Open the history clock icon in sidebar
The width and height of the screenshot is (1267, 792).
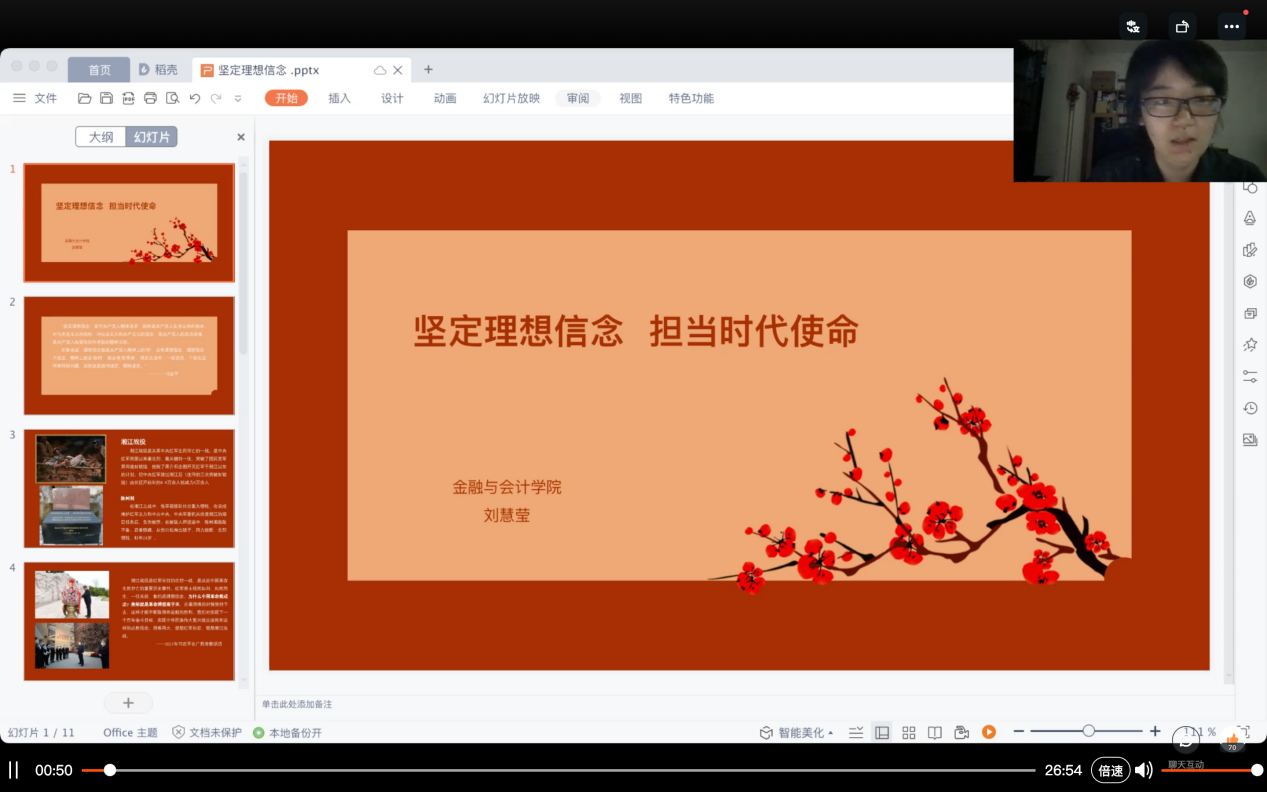1250,408
